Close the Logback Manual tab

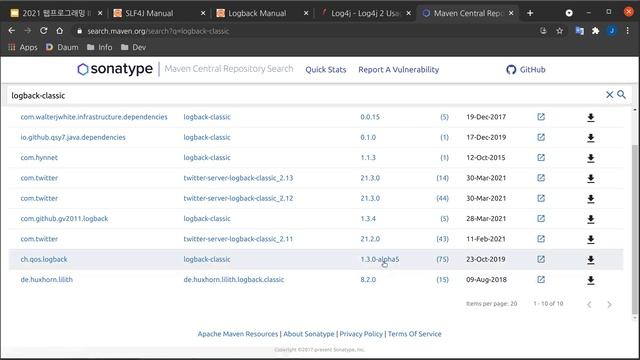click(x=306, y=13)
